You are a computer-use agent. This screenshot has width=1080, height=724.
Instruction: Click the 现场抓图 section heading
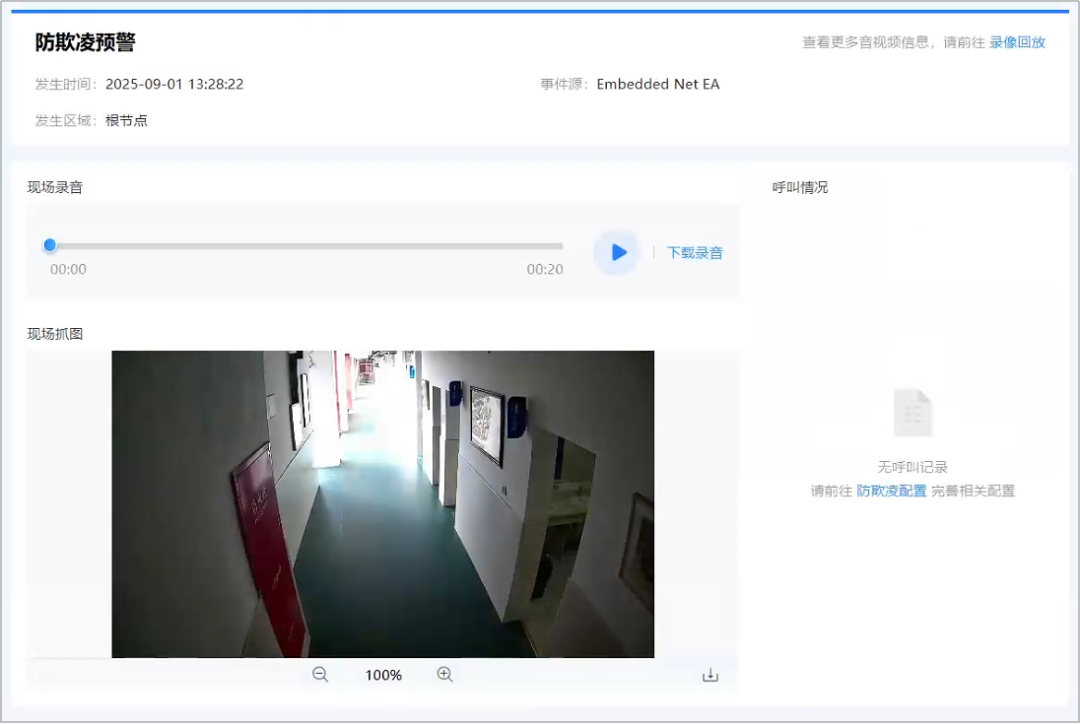pos(55,333)
